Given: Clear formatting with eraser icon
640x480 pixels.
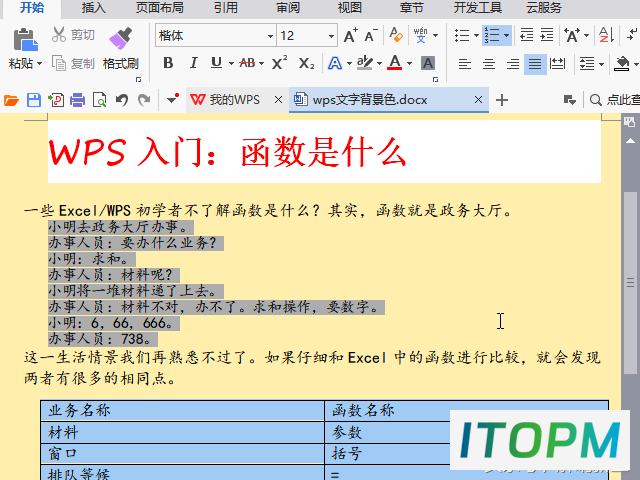Looking at the screenshot, I should 396,35.
